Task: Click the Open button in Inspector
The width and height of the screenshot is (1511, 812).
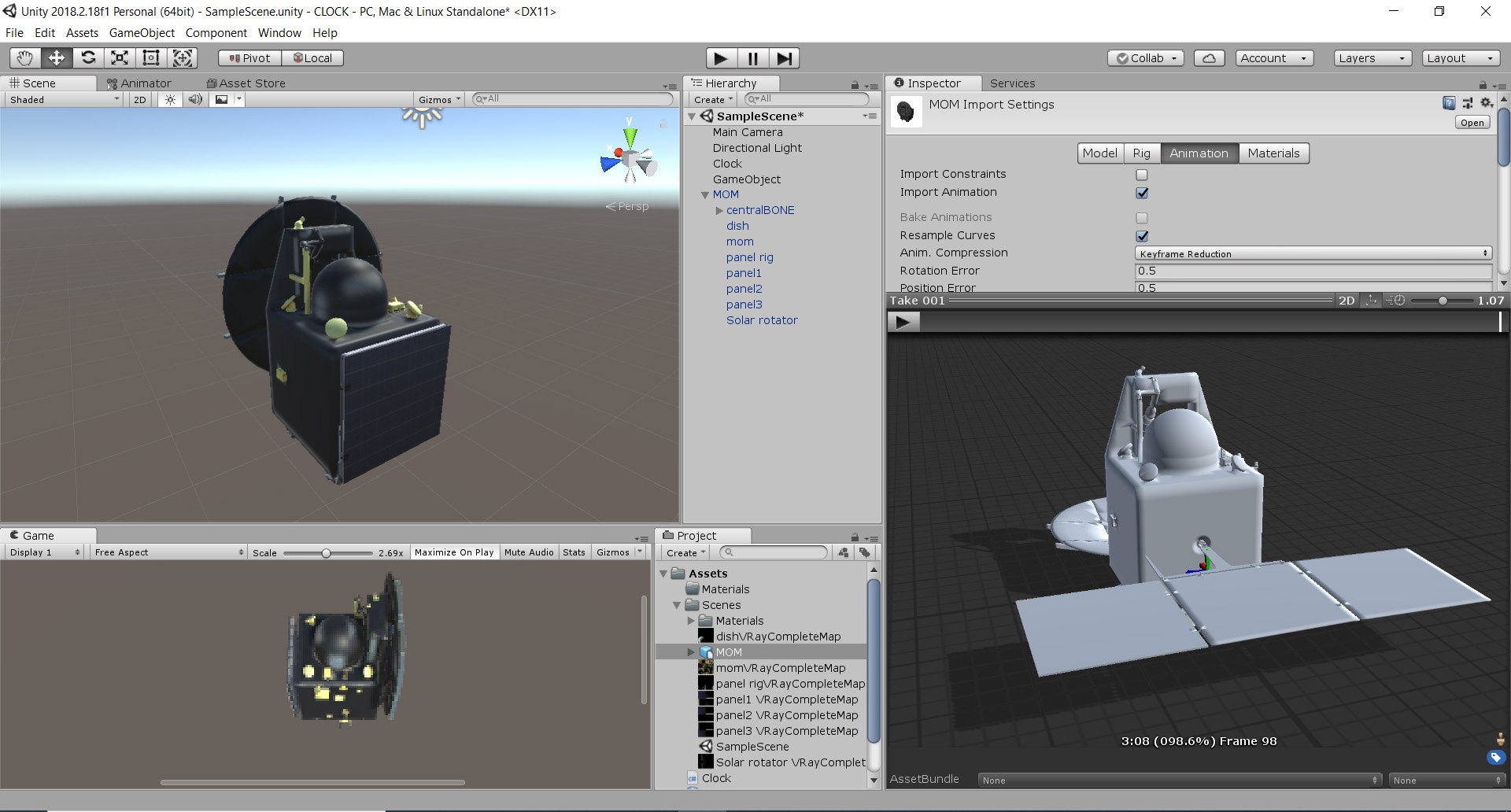Action: pos(1472,123)
